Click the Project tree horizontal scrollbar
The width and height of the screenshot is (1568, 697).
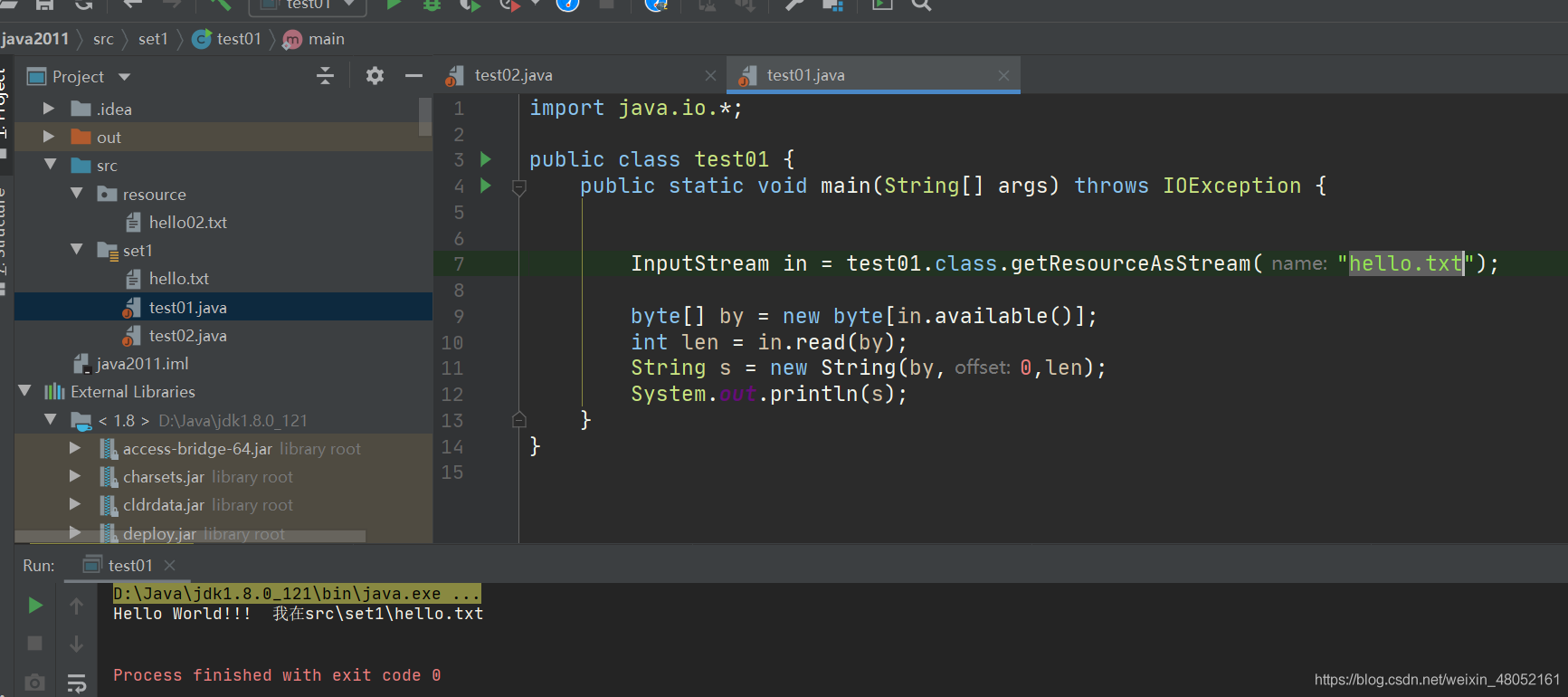[190, 537]
